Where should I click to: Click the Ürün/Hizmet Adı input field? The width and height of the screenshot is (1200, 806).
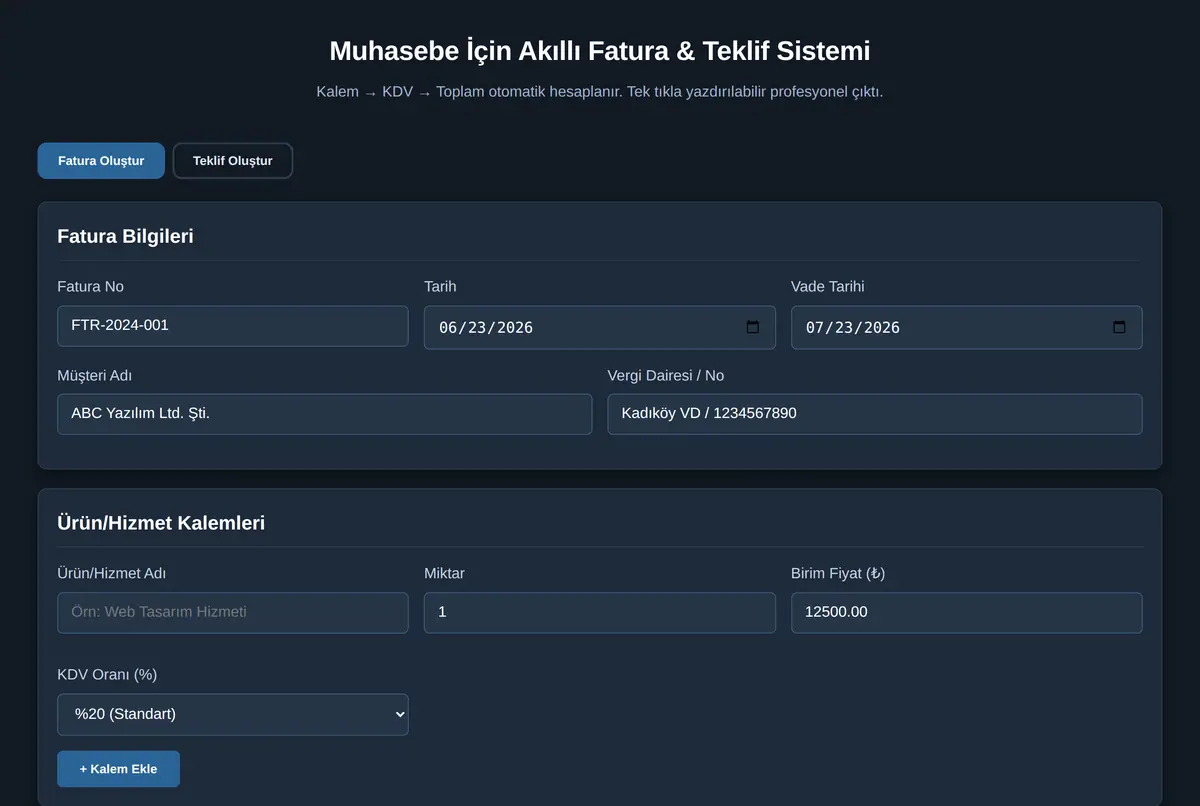(233, 613)
